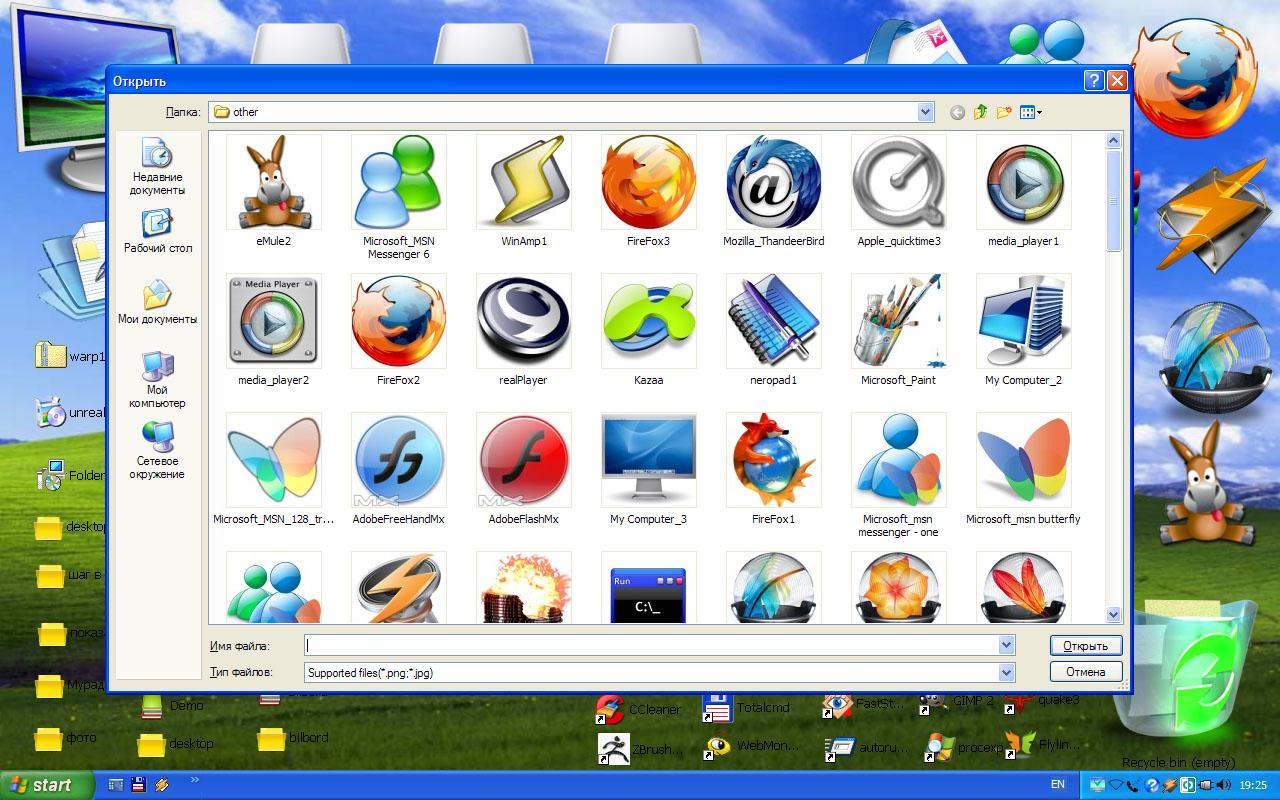Open the Views dropdown arrow
This screenshot has width=1280, height=800.
click(x=1038, y=112)
